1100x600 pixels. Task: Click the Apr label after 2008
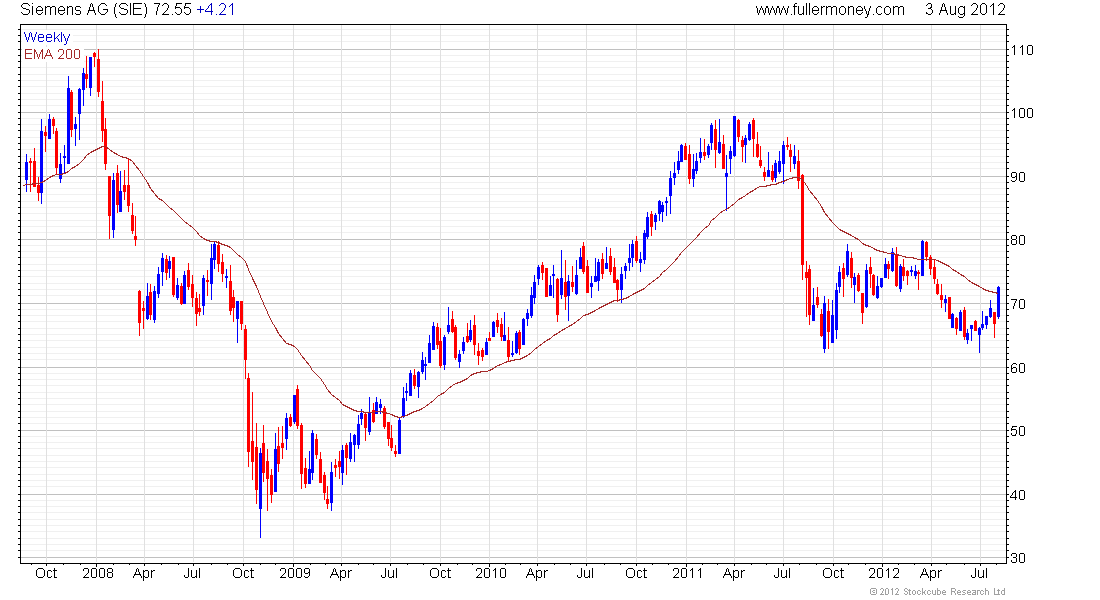coord(144,573)
